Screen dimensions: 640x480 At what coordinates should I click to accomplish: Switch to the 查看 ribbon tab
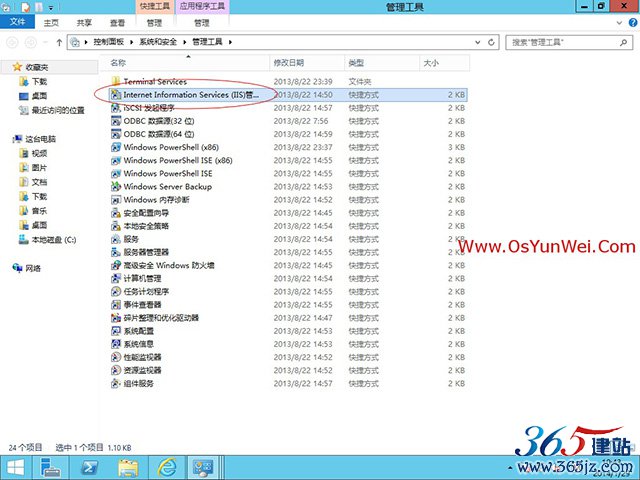pos(117,23)
